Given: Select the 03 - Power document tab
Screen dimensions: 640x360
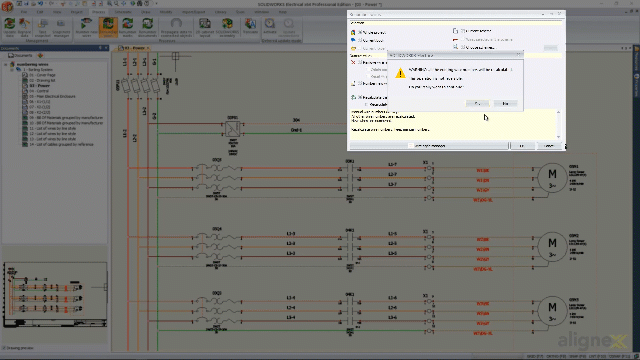Looking at the screenshot, I should (x=135, y=48).
